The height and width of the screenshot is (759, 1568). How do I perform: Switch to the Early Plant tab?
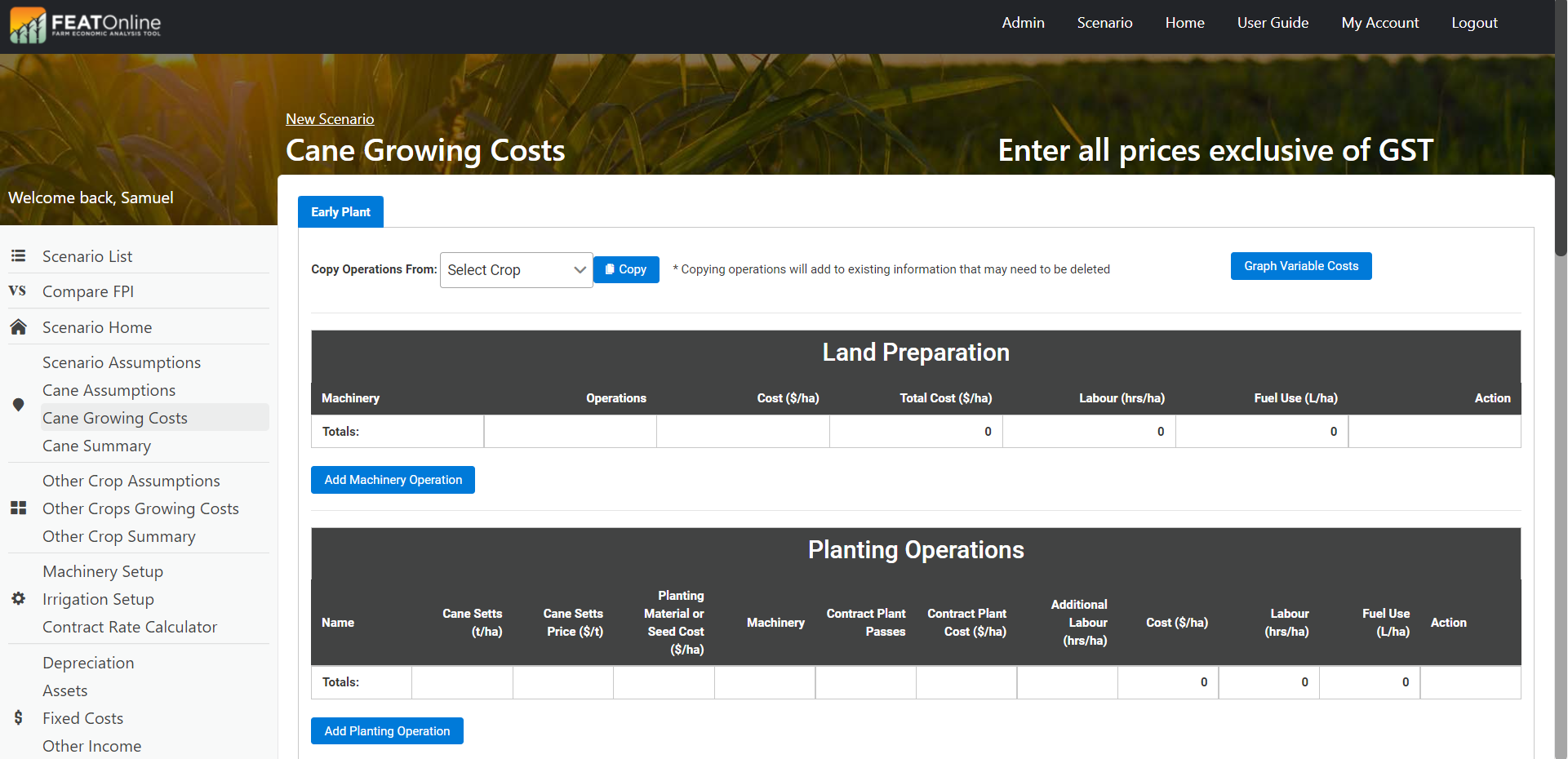(x=340, y=212)
